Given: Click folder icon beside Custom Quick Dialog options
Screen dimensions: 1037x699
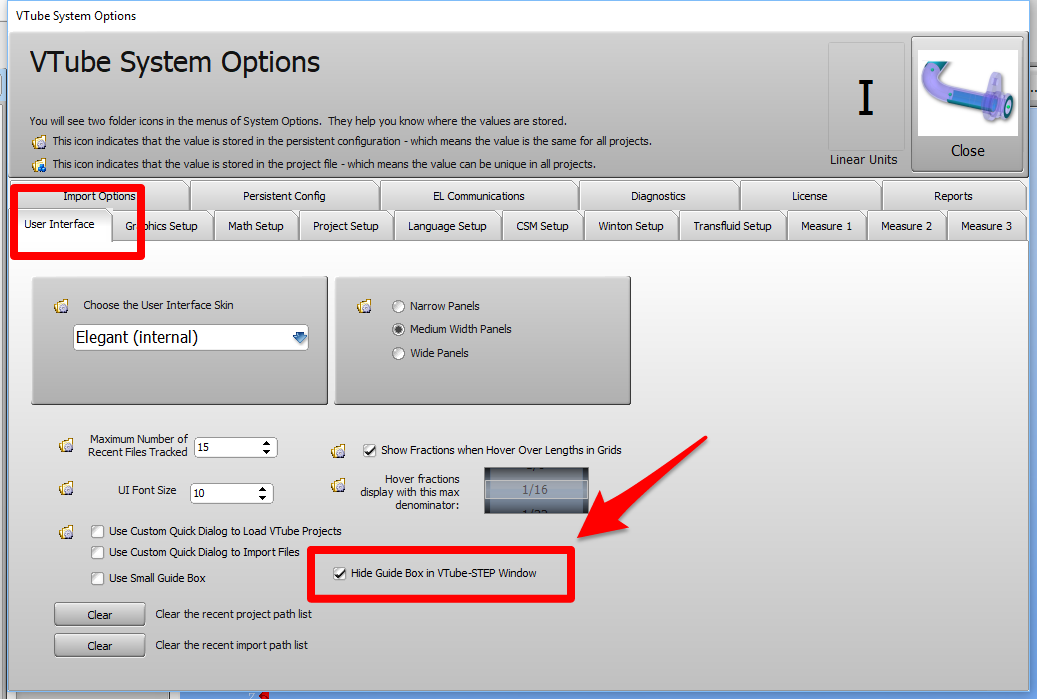Looking at the screenshot, I should point(66,532).
